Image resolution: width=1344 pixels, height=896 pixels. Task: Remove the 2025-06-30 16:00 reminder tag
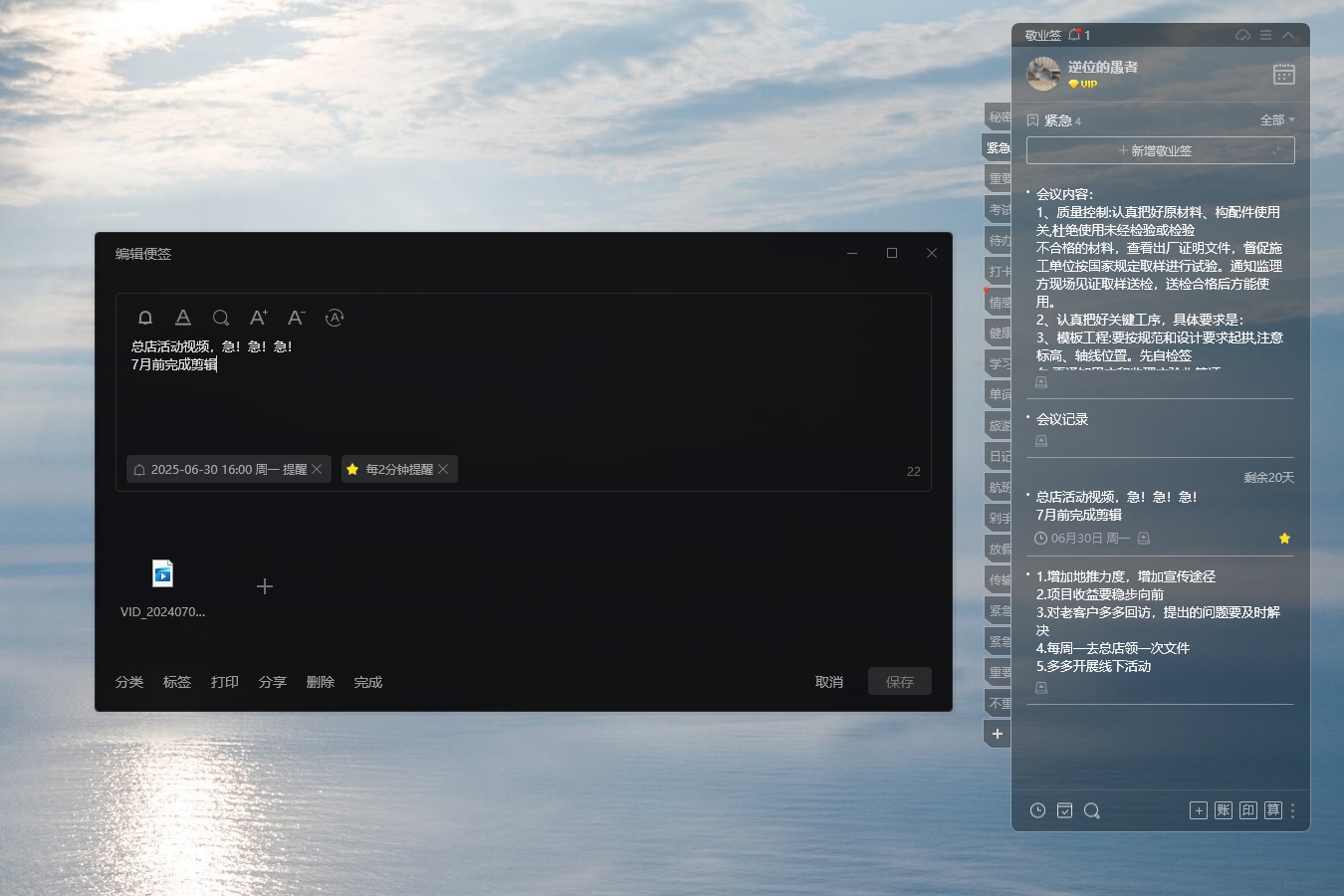tap(317, 469)
